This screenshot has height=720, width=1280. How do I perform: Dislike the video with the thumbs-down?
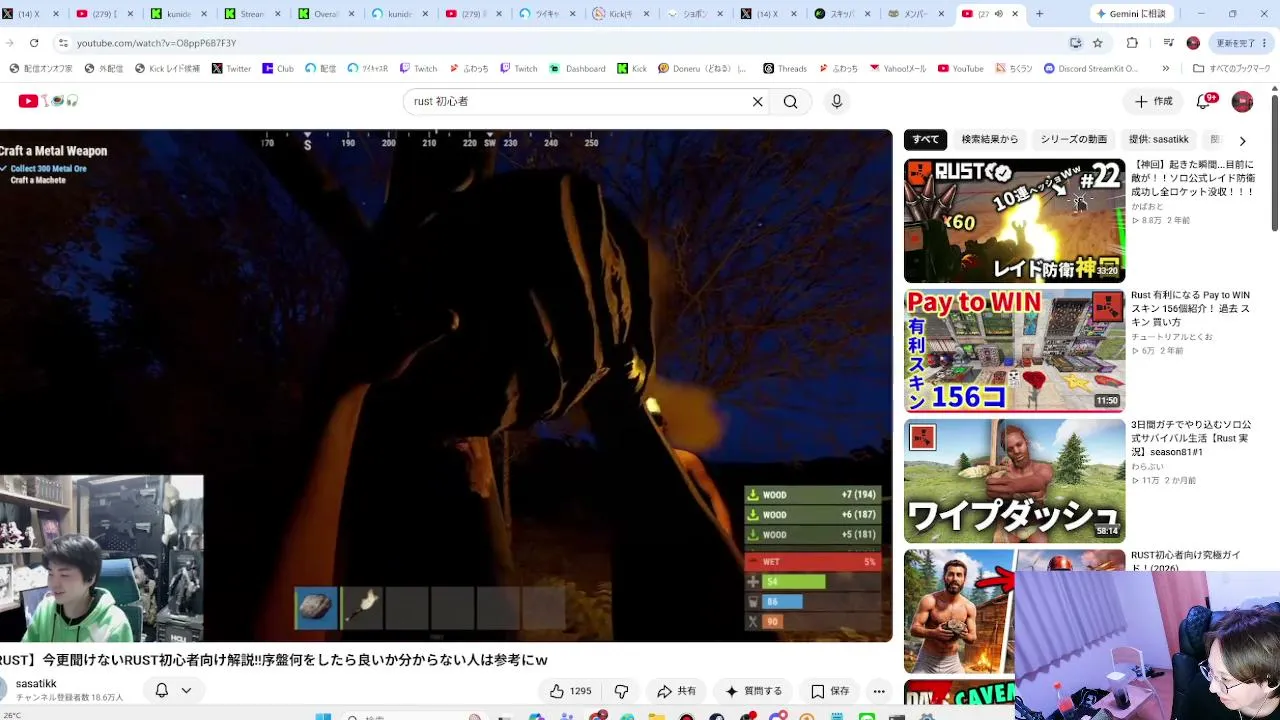pyautogui.click(x=621, y=691)
